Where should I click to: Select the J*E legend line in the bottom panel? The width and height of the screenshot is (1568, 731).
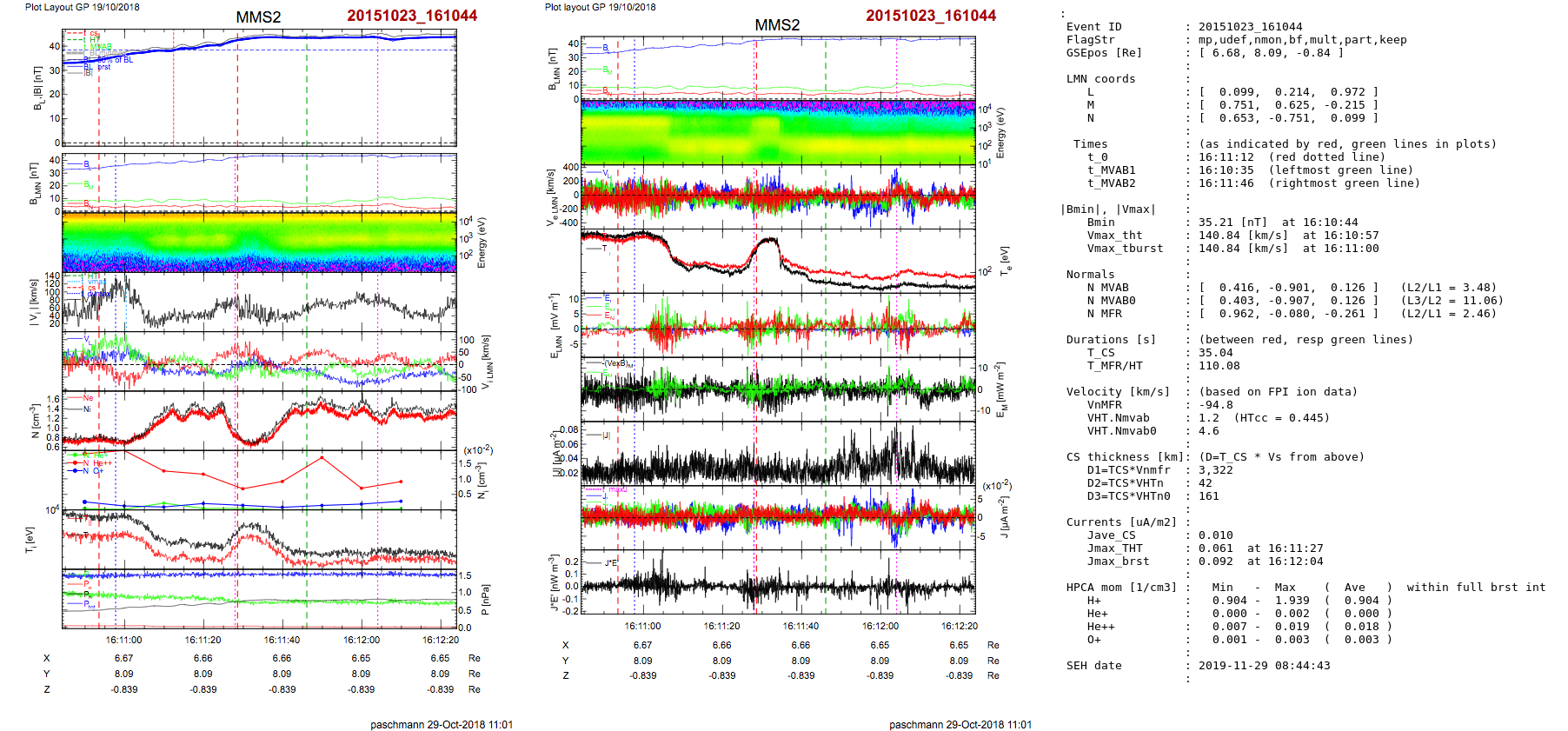pos(601,563)
